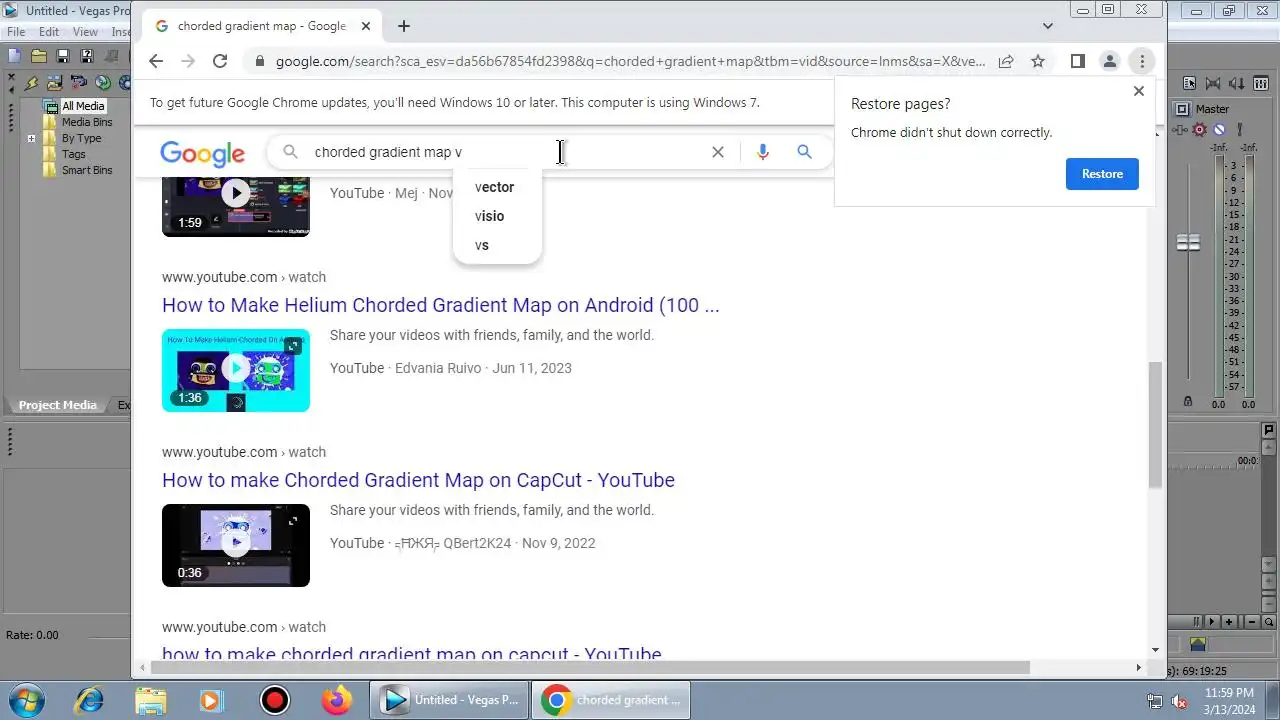Viewport: 1280px width, 720px height.
Task: Launch Internet Explorer from taskbar
Action: (x=89, y=700)
